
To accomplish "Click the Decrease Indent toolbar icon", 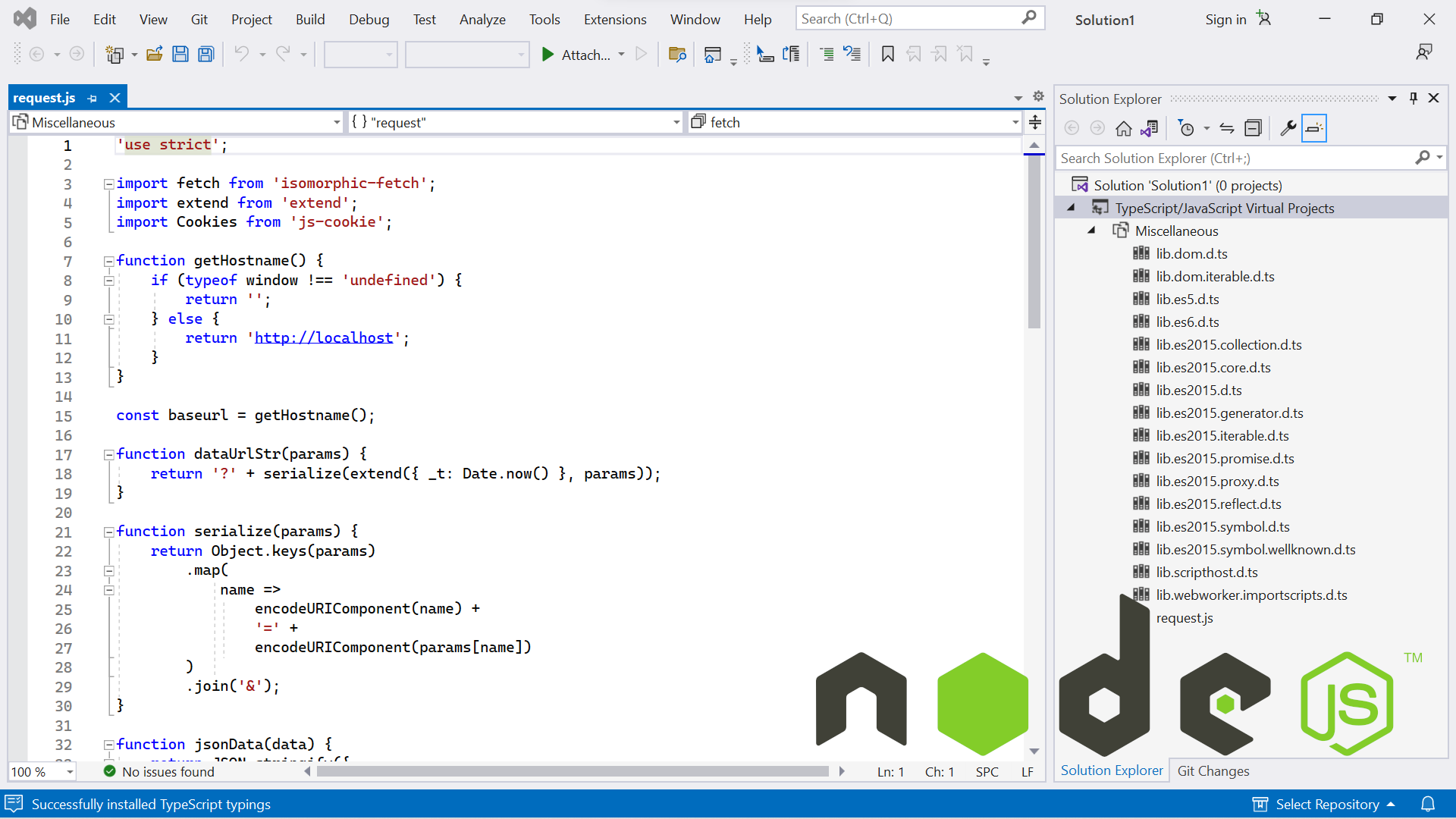I will tap(827, 55).
